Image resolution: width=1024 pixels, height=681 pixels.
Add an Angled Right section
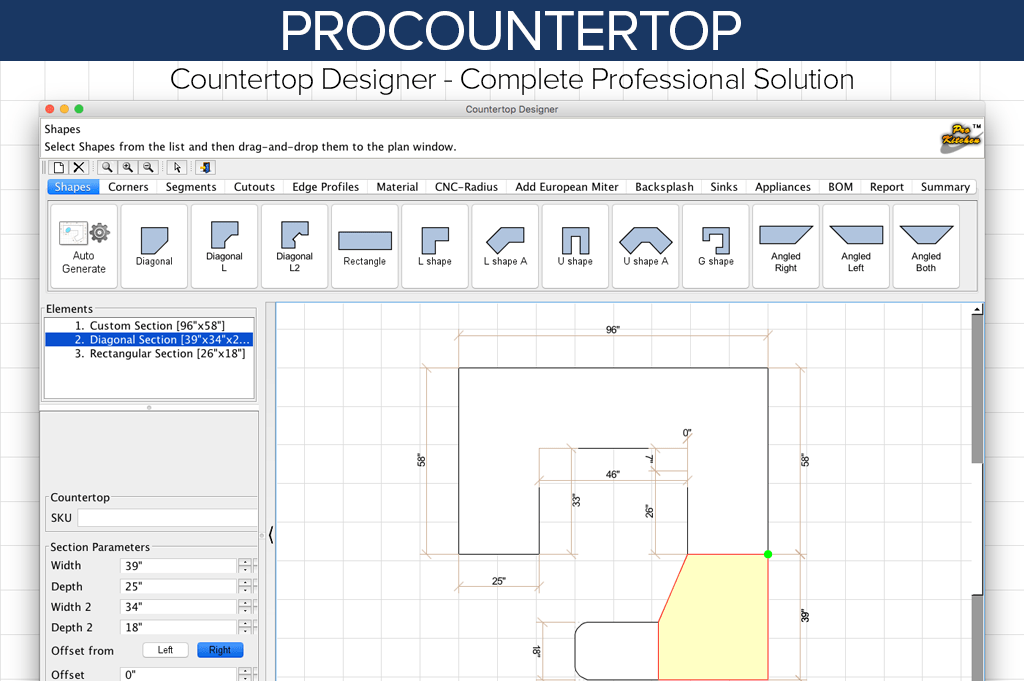coord(786,243)
